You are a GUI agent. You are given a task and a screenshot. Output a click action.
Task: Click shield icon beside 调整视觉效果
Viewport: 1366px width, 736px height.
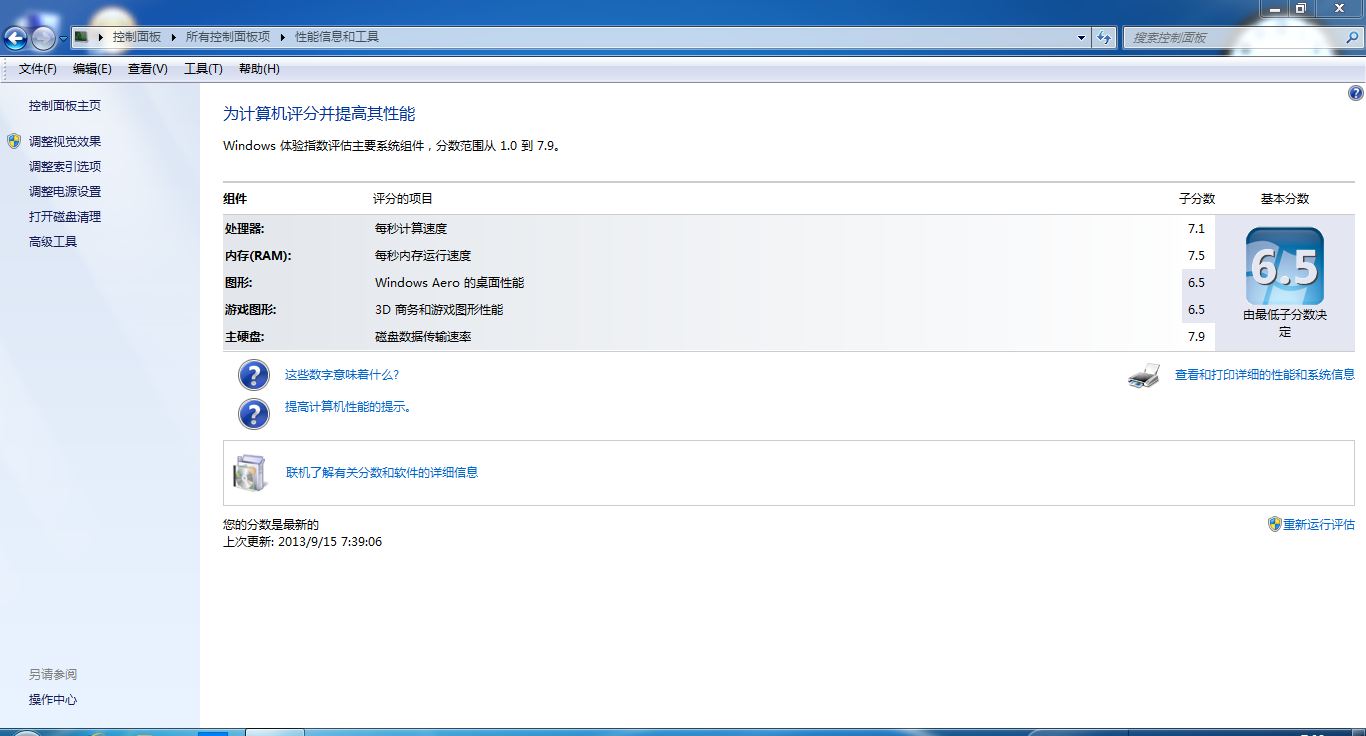click(14, 141)
